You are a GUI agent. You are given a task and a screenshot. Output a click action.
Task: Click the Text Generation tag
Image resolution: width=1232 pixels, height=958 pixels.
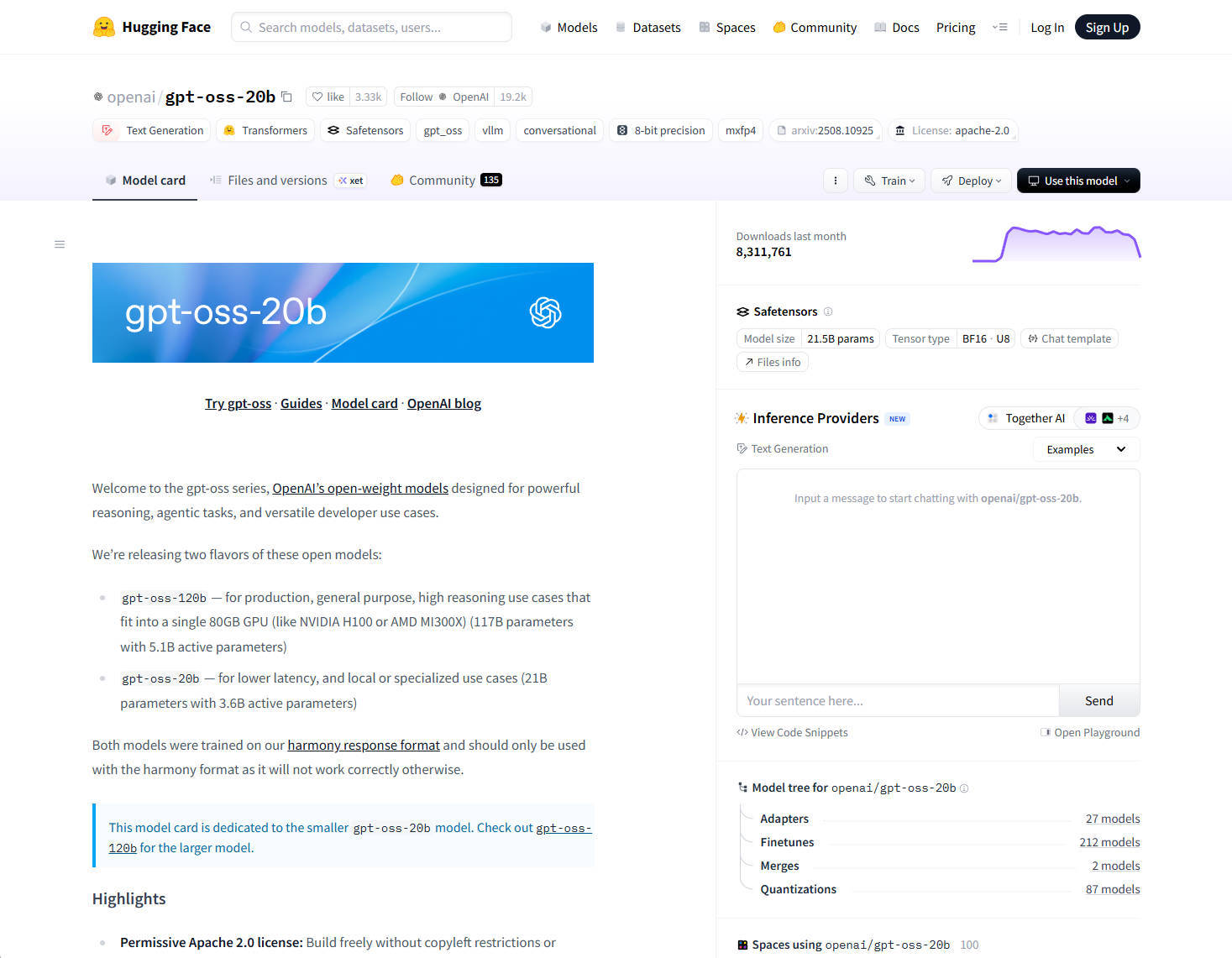(x=151, y=130)
